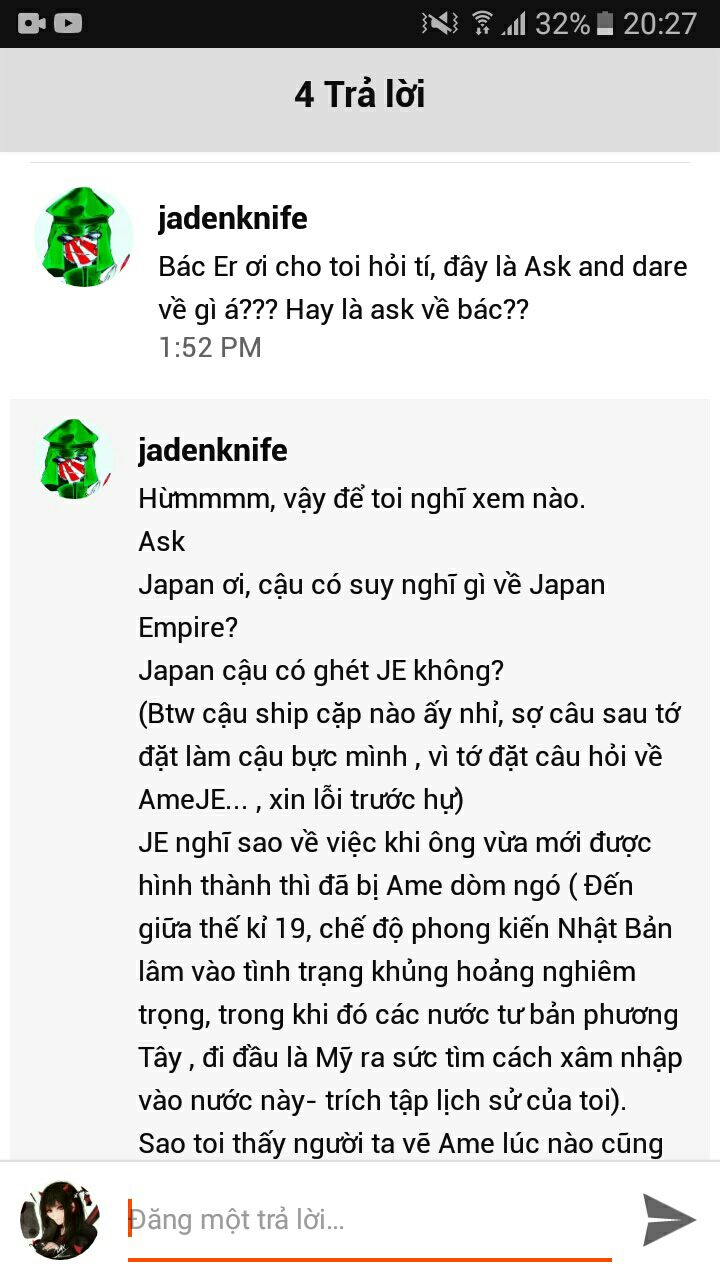
Task: Tap the YouTube notification icon in status bar
Action: coord(68,22)
